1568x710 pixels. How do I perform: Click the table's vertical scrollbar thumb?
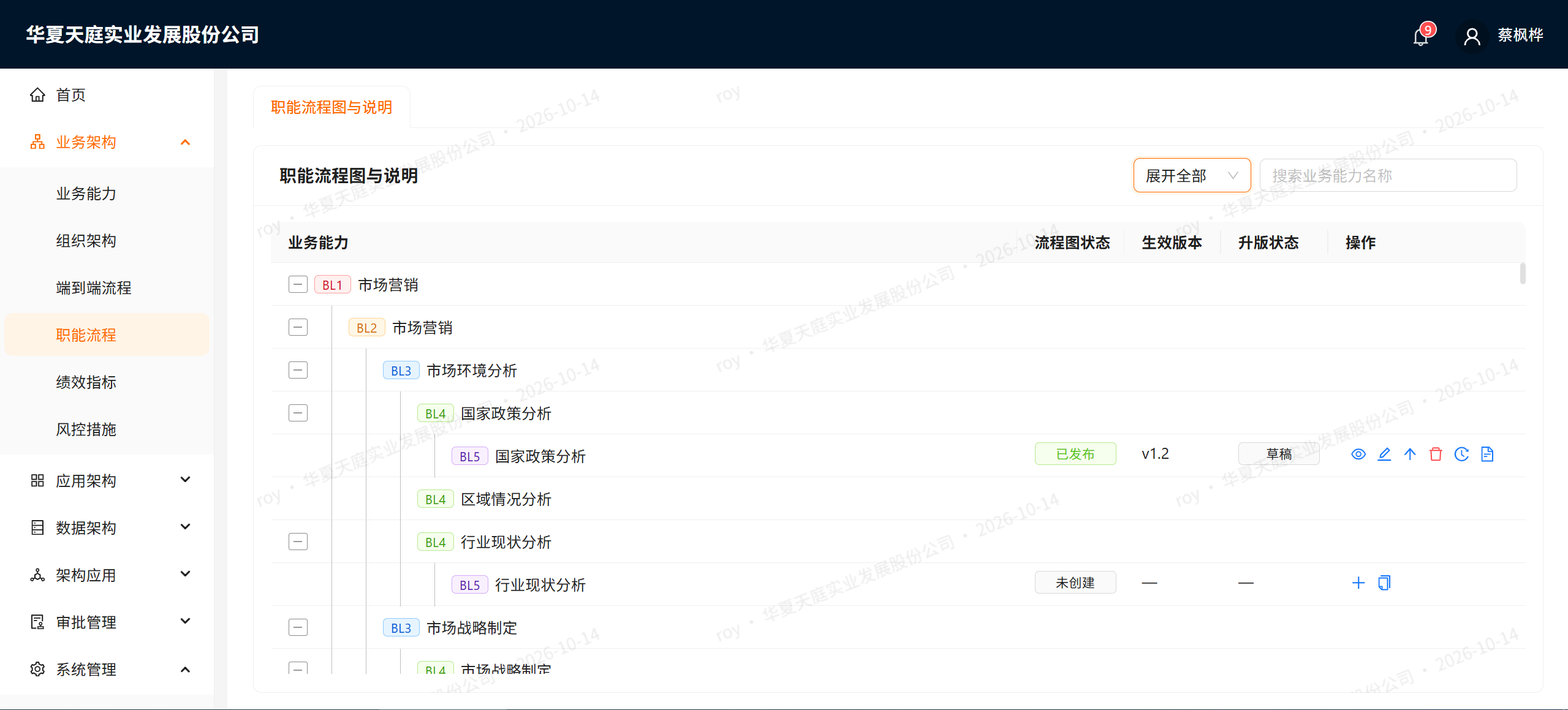point(1523,274)
